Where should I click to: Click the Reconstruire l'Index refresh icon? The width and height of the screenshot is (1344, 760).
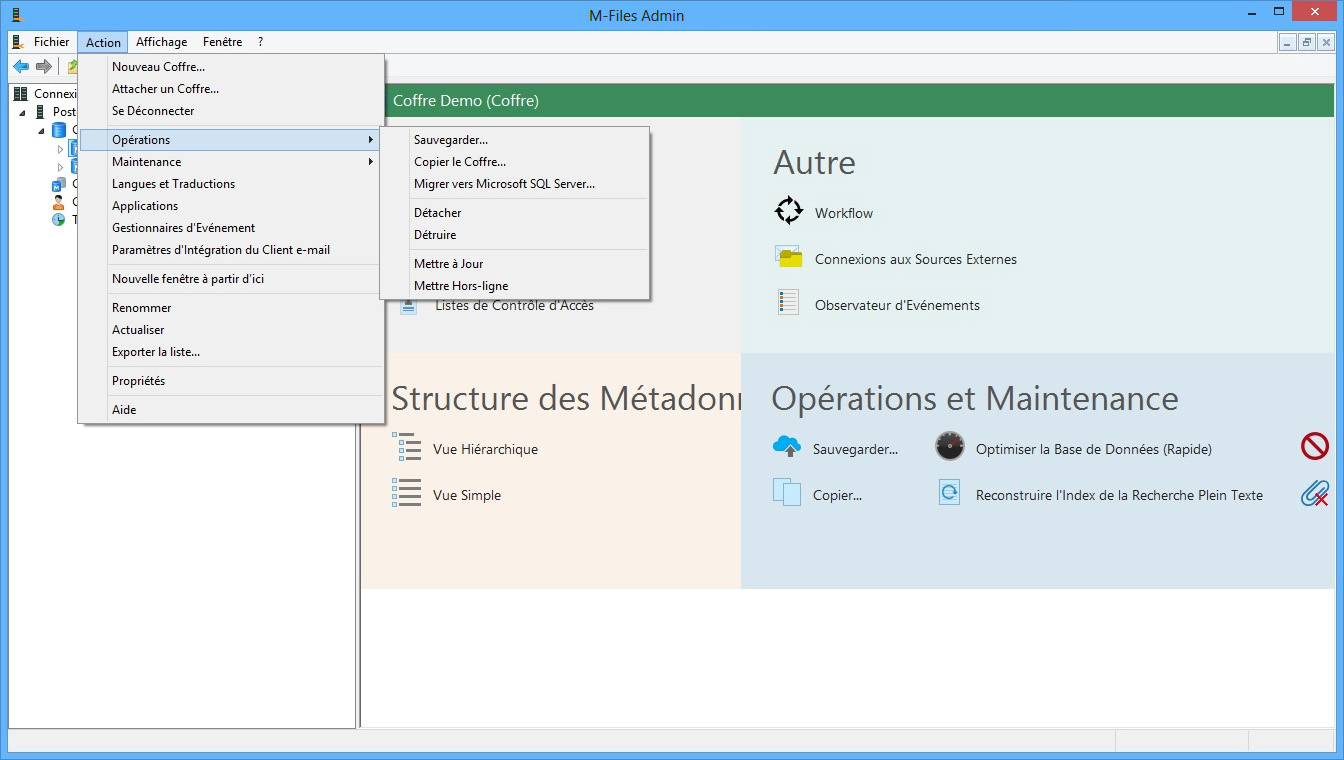[949, 493]
